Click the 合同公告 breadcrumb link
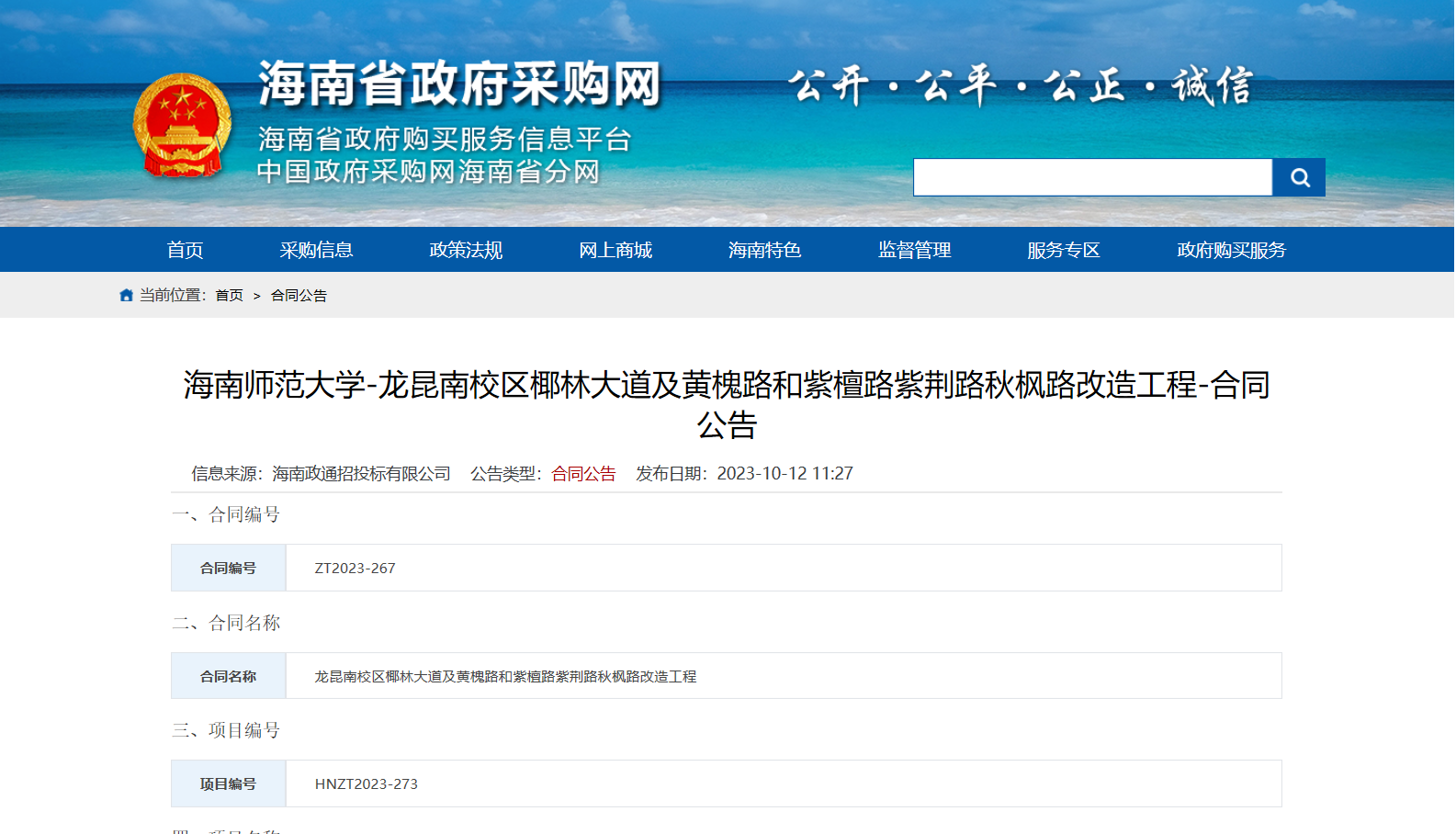This screenshot has width=1456, height=834. click(299, 295)
